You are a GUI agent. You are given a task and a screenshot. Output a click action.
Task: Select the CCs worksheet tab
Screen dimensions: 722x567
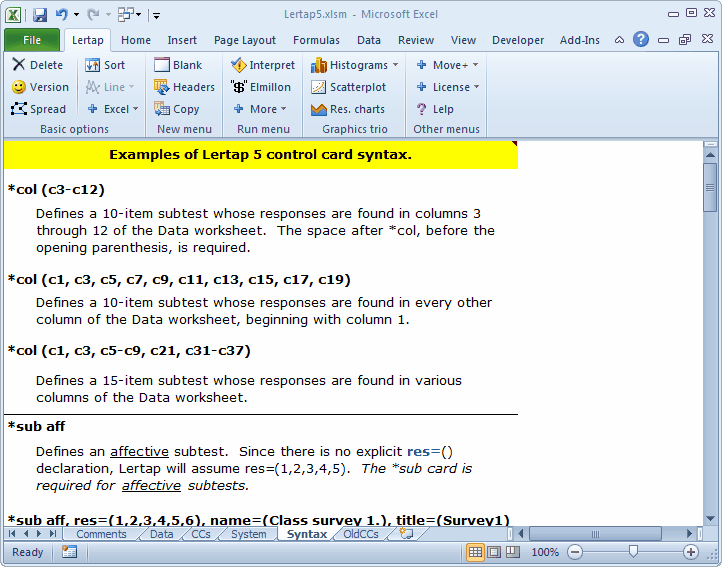click(x=201, y=534)
